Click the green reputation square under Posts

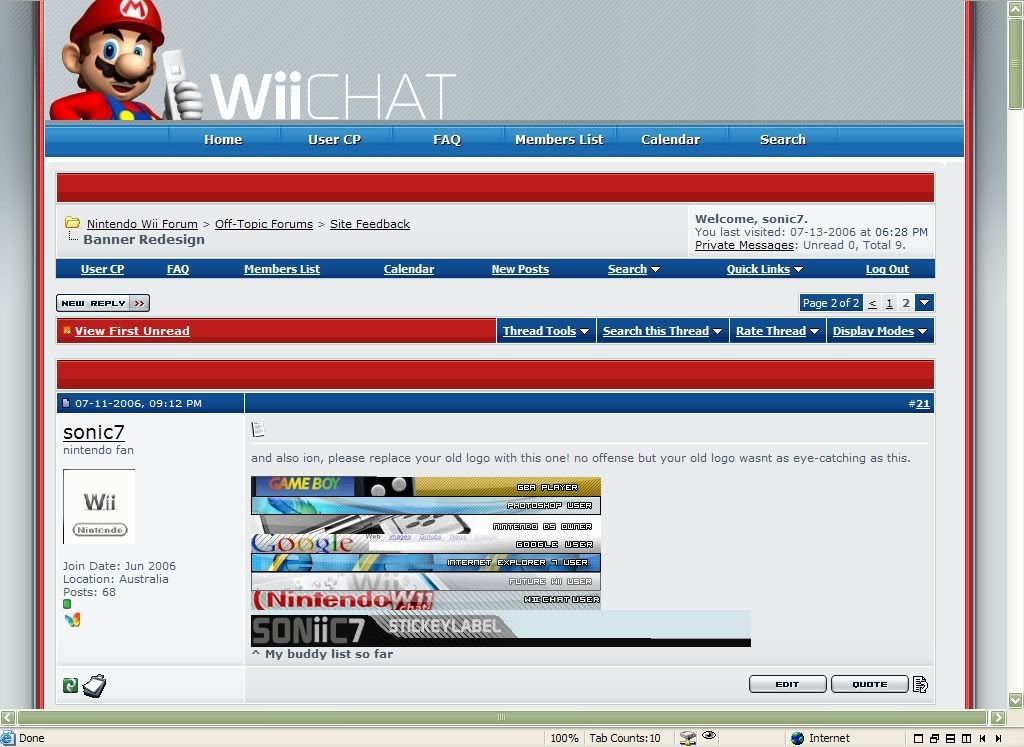(x=67, y=604)
